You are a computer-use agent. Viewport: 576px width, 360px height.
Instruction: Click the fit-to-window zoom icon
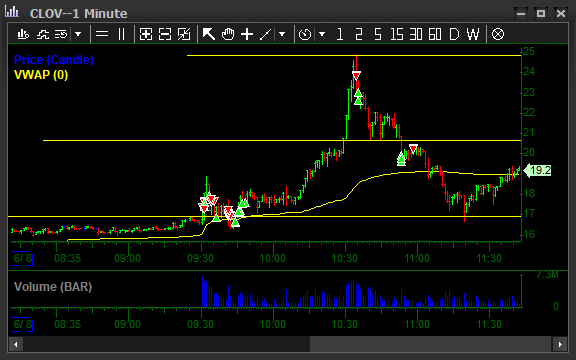184,34
